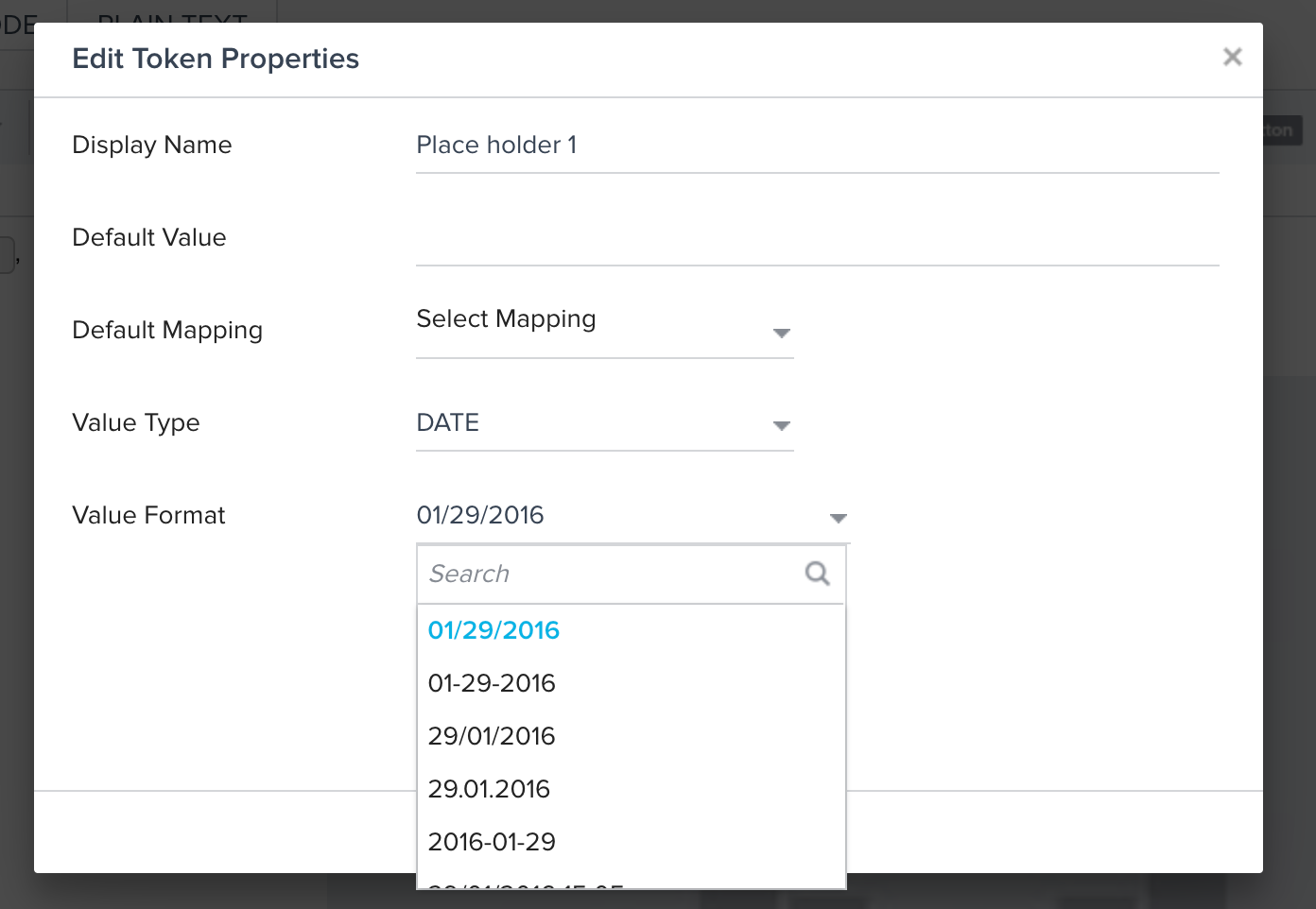Close the Edit Token Properties dialog

pos(1232,57)
